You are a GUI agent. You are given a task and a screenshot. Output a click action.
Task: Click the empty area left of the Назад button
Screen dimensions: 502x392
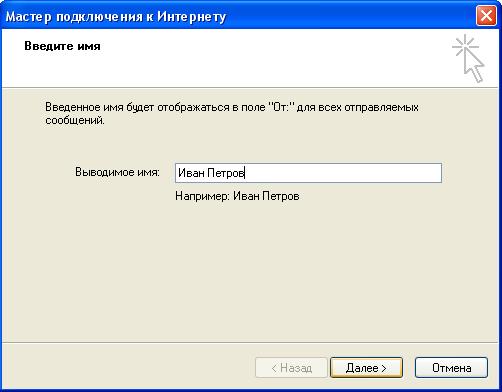128,368
